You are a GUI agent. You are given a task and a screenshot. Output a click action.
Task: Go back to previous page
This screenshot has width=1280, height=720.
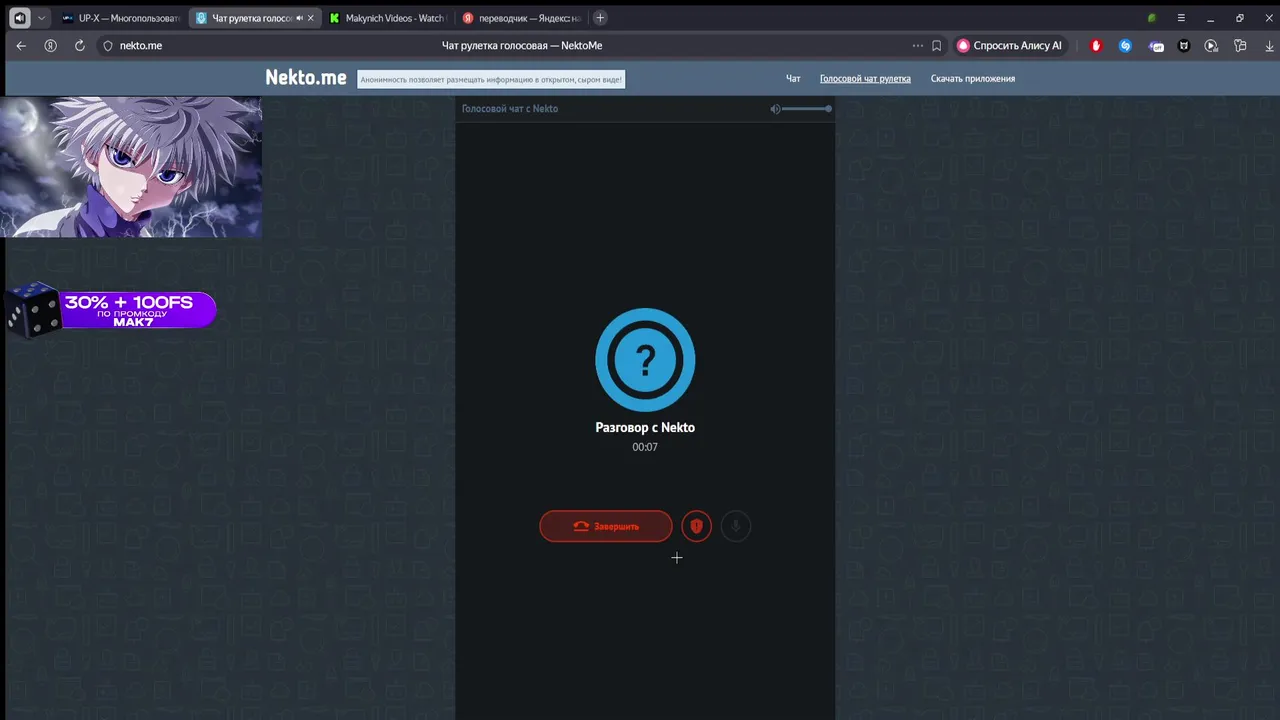pyautogui.click(x=21, y=46)
